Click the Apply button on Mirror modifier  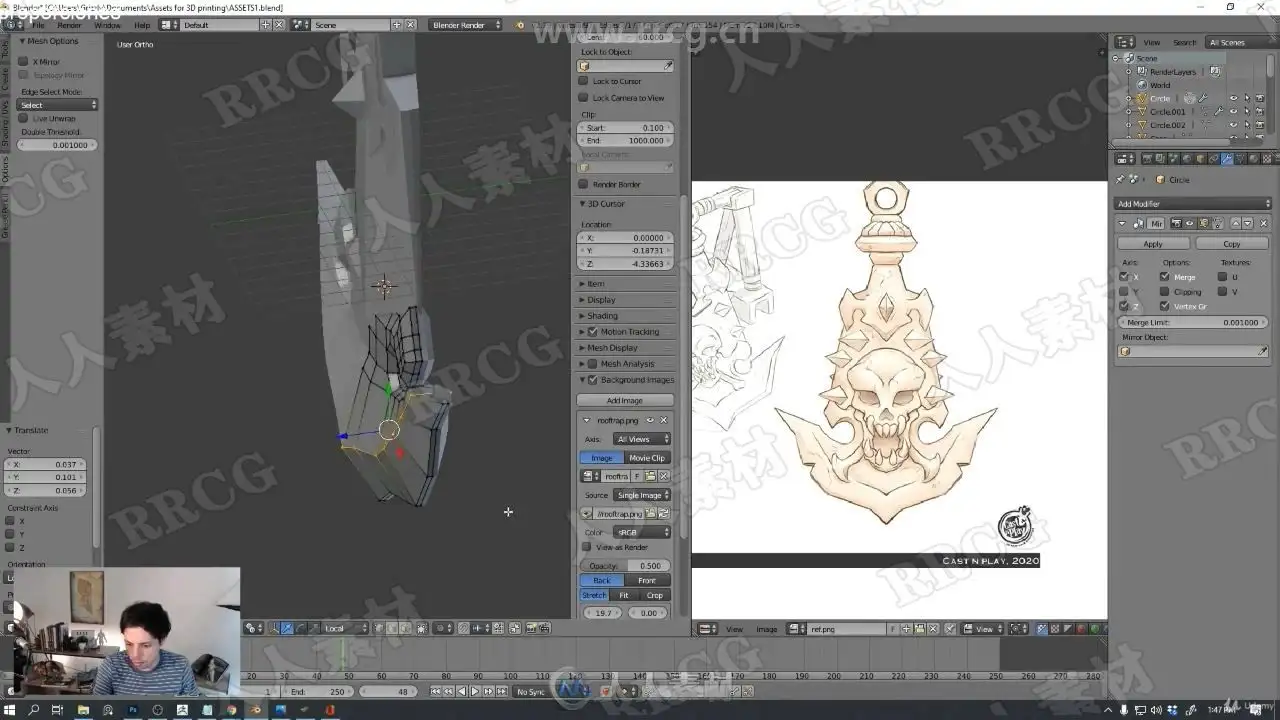(1153, 244)
